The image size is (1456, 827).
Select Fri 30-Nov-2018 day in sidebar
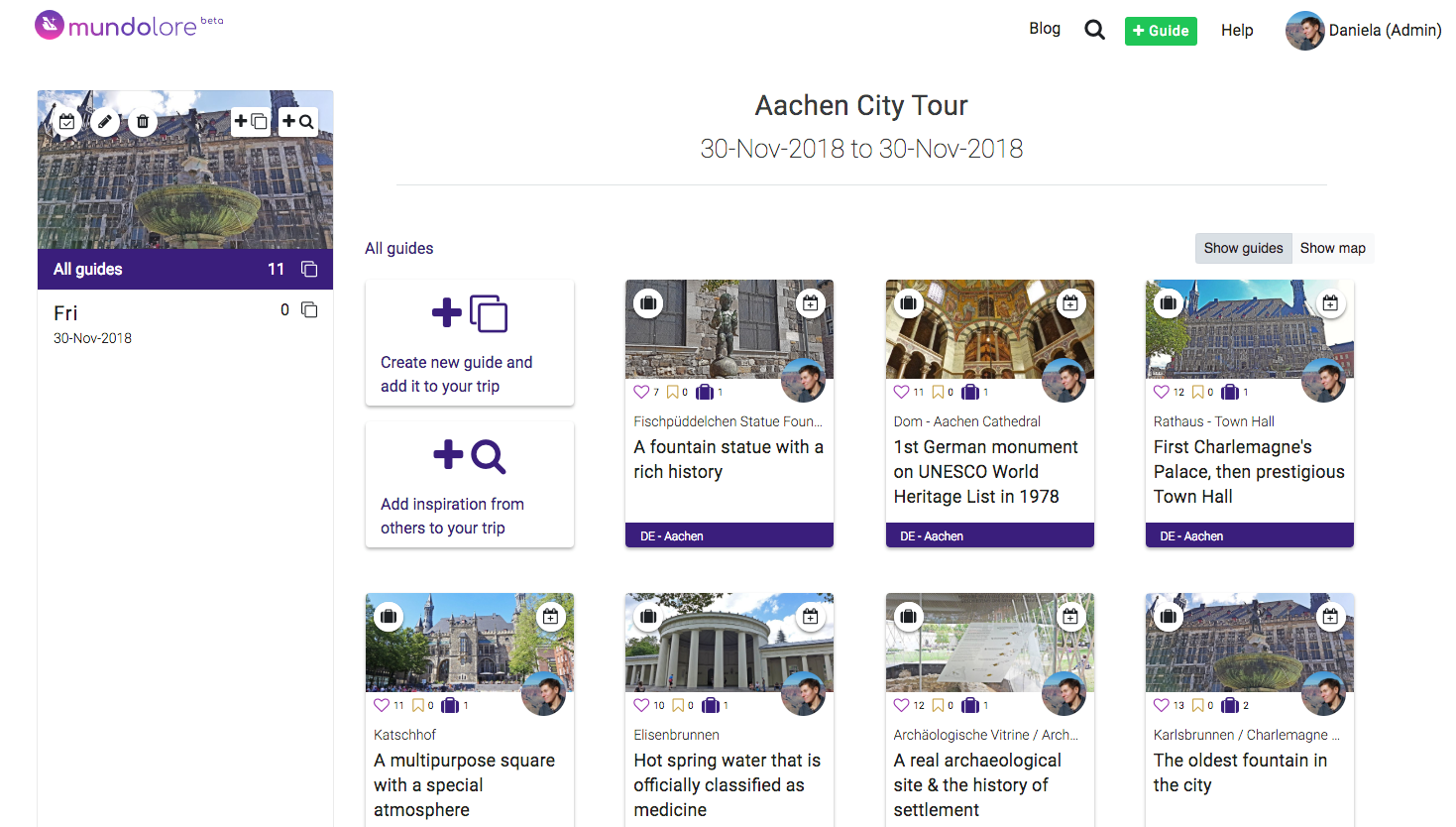[x=185, y=324]
